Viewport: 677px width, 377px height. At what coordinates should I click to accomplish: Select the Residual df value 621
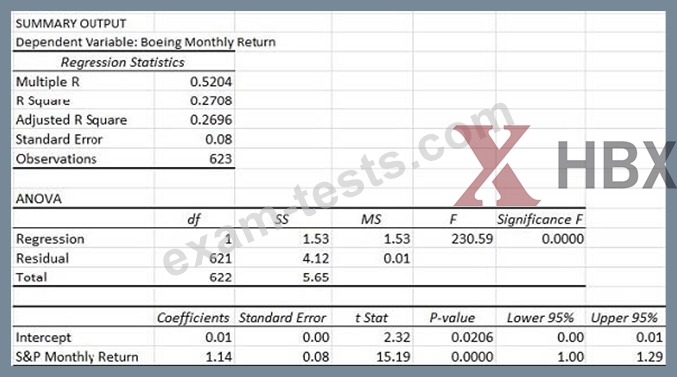click(x=220, y=258)
